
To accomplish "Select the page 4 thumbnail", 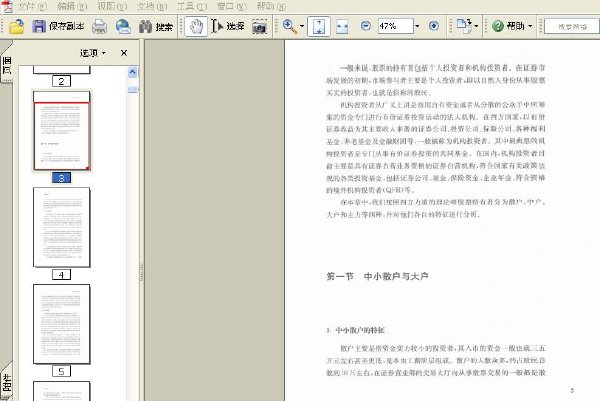I will pos(62,227).
